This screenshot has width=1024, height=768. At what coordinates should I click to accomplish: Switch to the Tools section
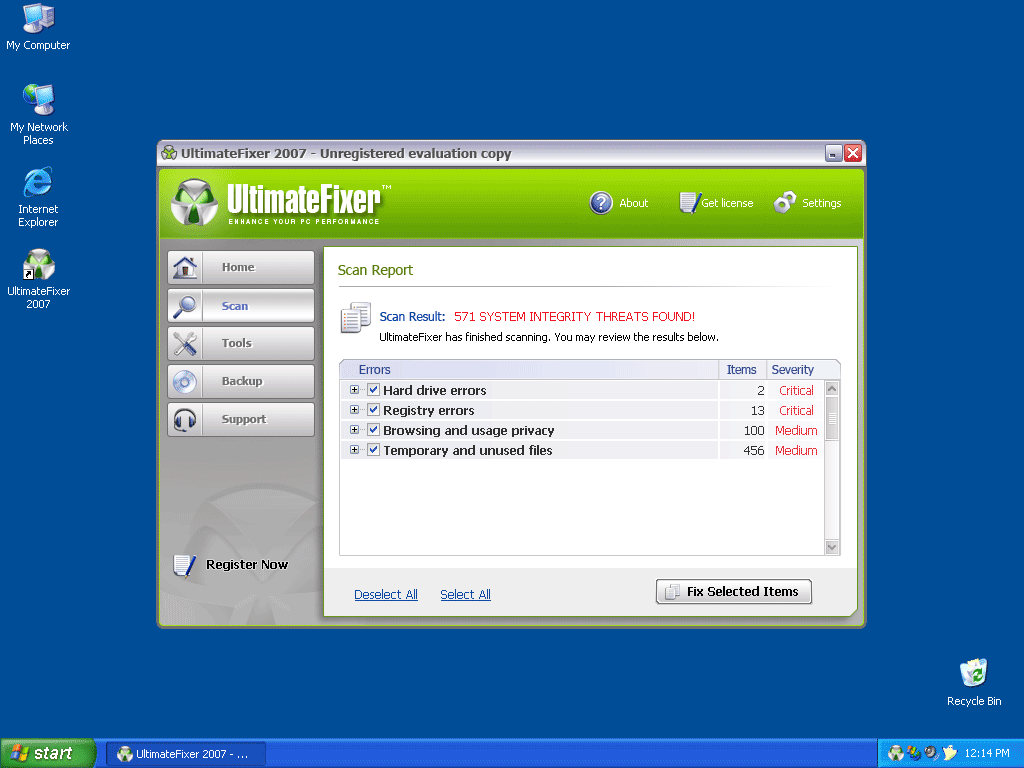click(x=240, y=343)
